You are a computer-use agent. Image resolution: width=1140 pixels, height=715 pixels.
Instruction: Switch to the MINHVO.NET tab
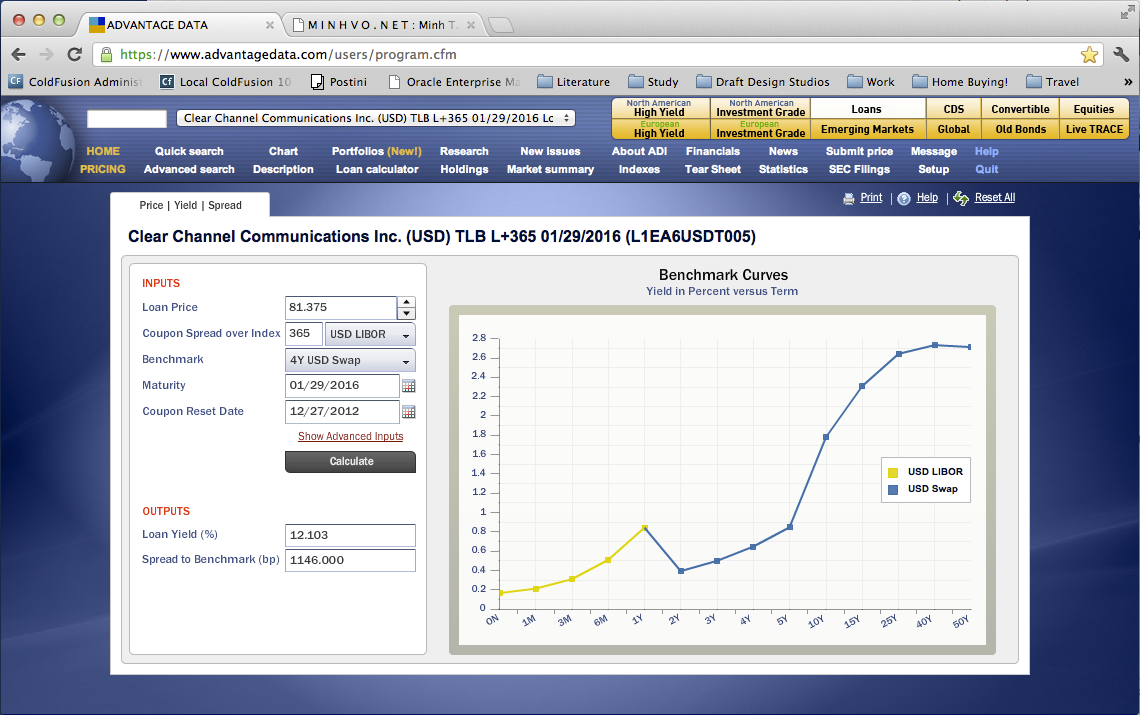(382, 25)
